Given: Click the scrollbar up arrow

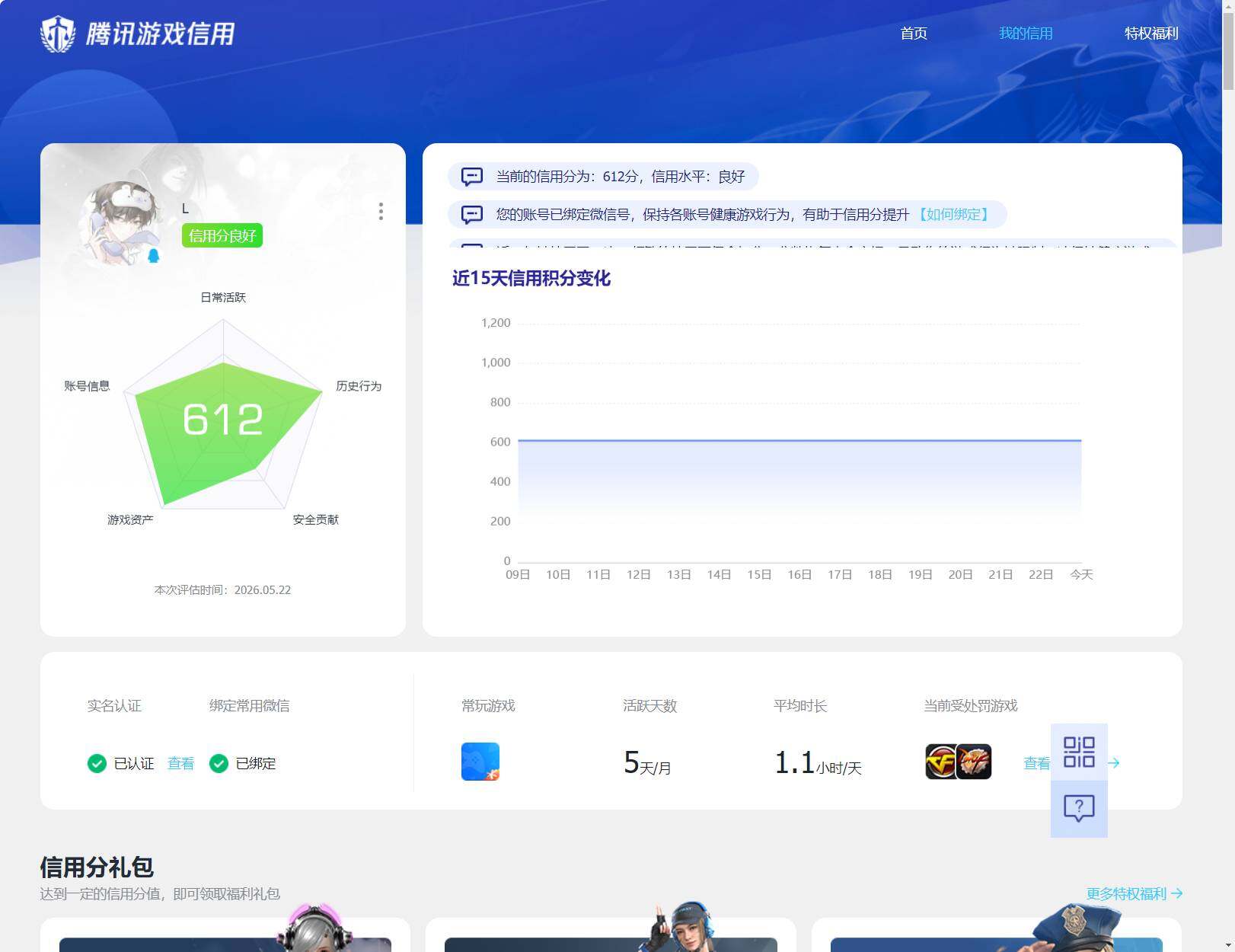Looking at the screenshot, I should pos(1228,6).
